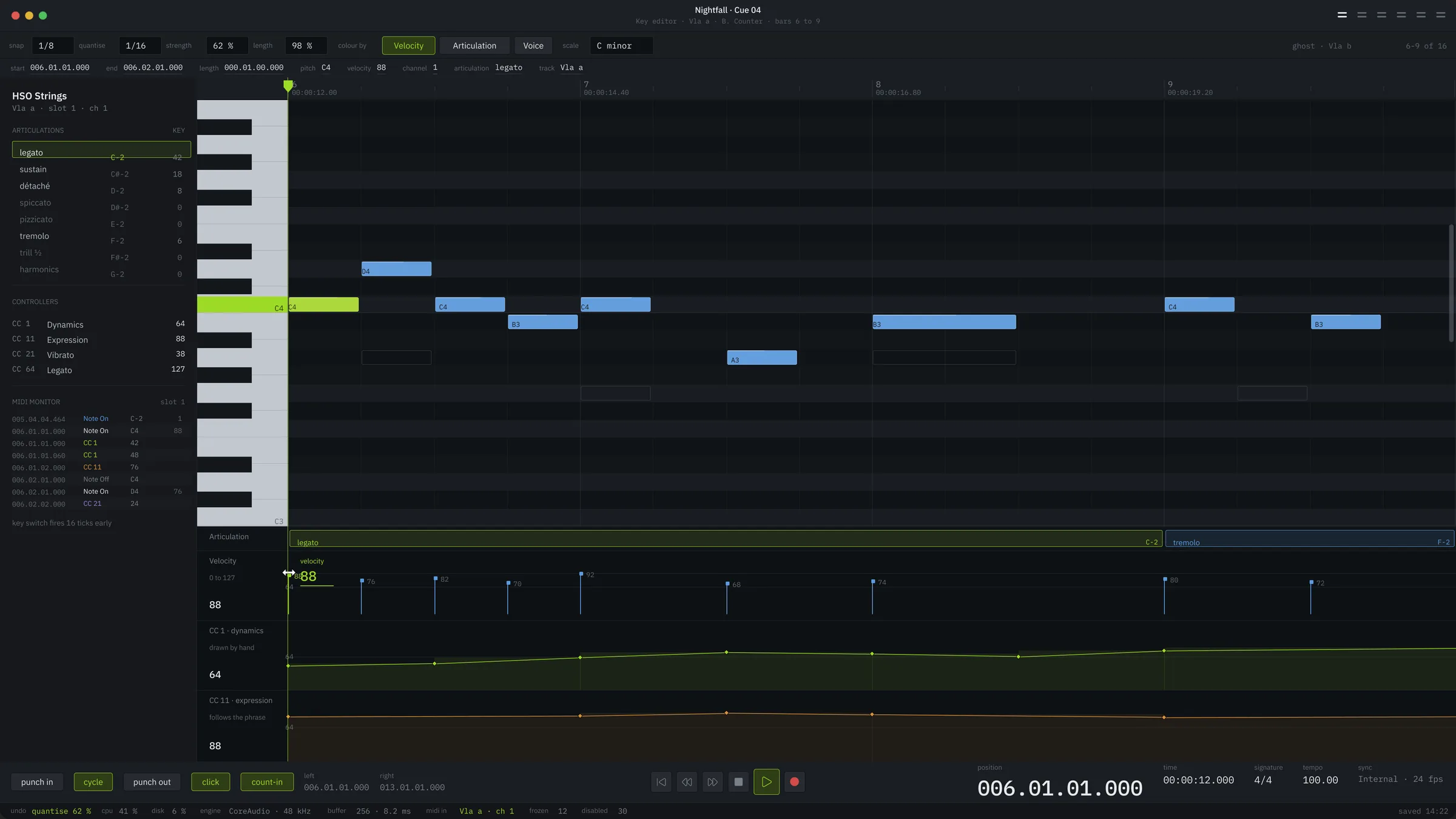The height and width of the screenshot is (819, 1456).
Task: Select the CC 1 Dynamics controller row
Action: click(x=98, y=324)
